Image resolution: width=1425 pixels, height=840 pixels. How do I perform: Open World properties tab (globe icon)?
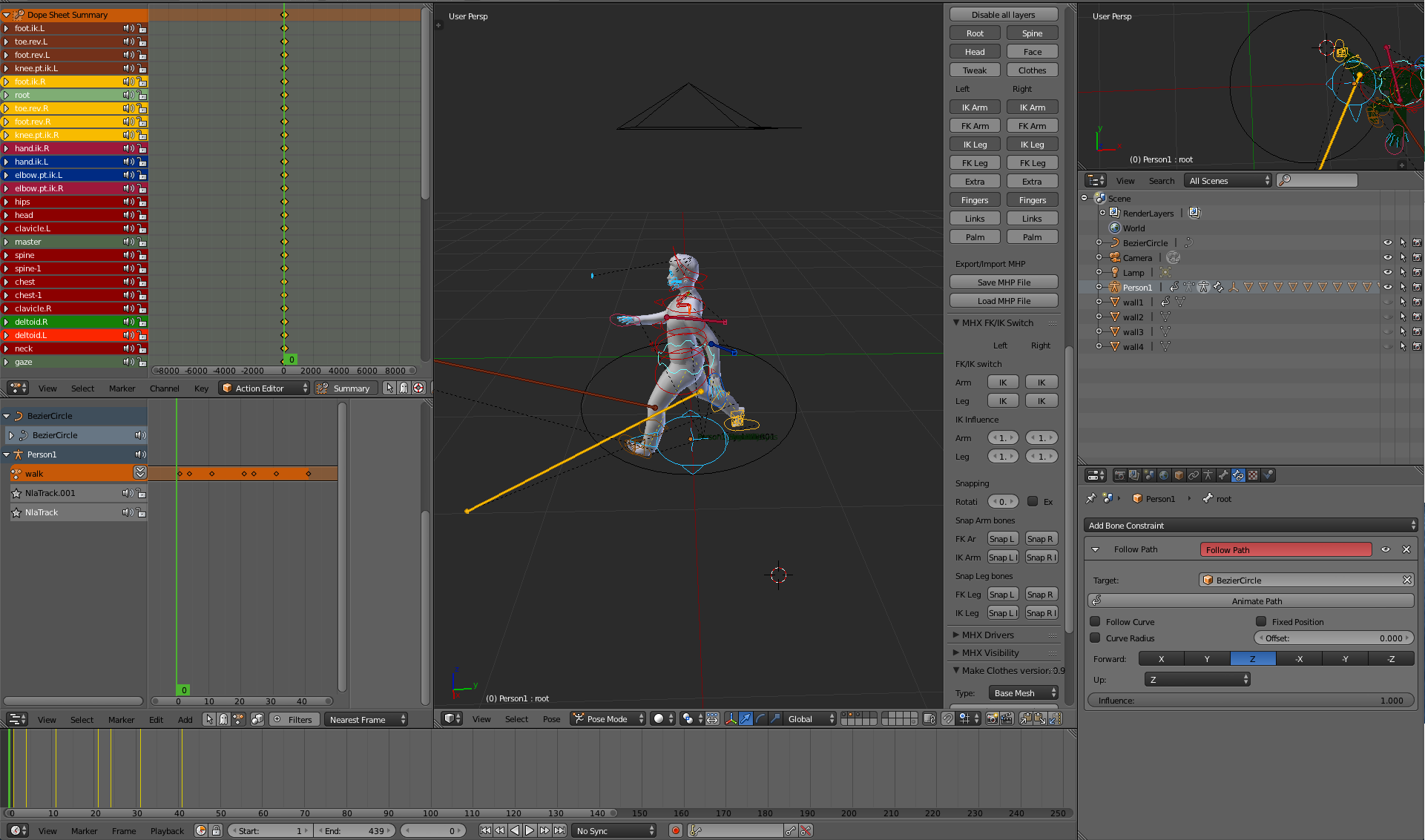pos(1164,475)
